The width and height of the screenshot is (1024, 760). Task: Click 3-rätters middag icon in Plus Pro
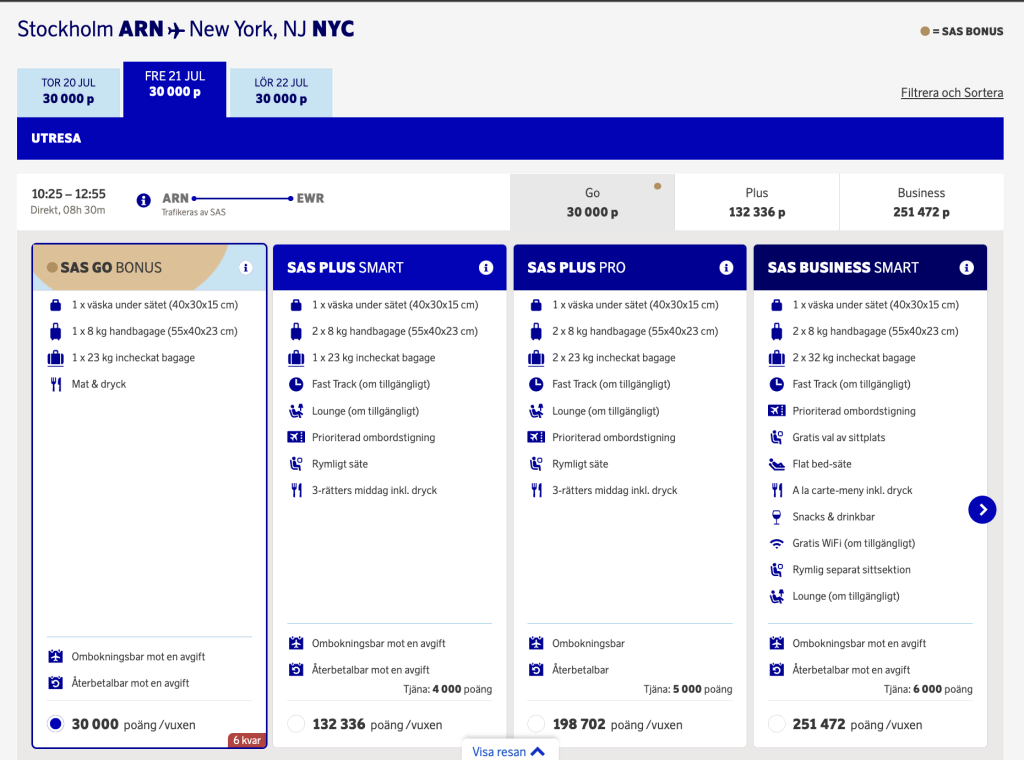pos(536,490)
